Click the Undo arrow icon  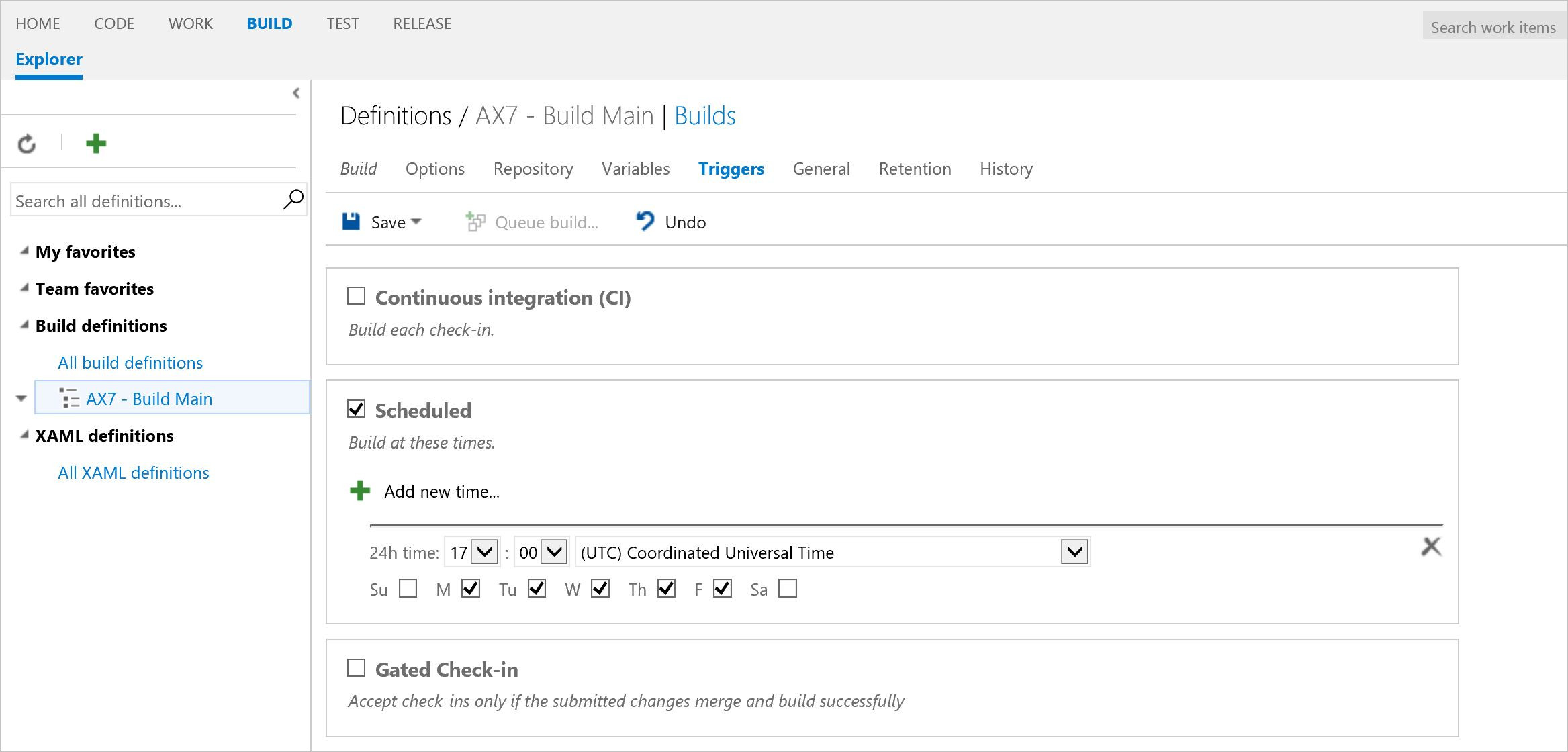[x=645, y=221]
